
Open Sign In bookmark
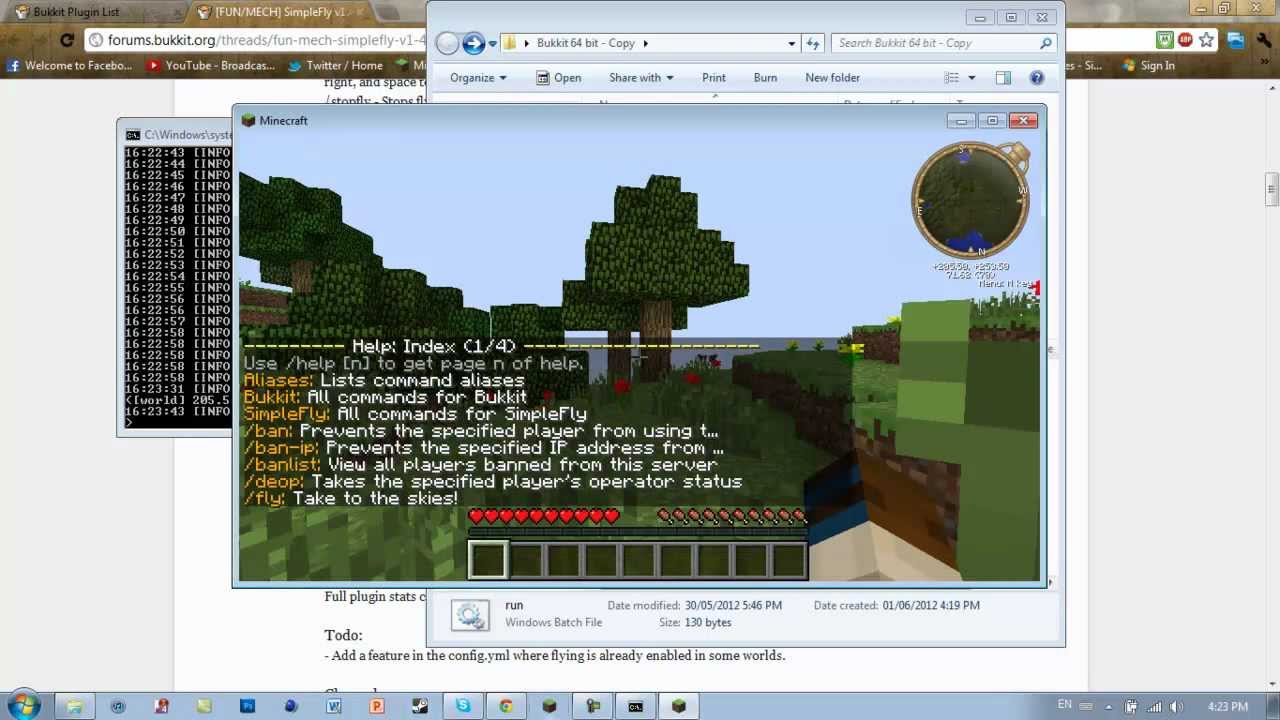click(x=1148, y=66)
